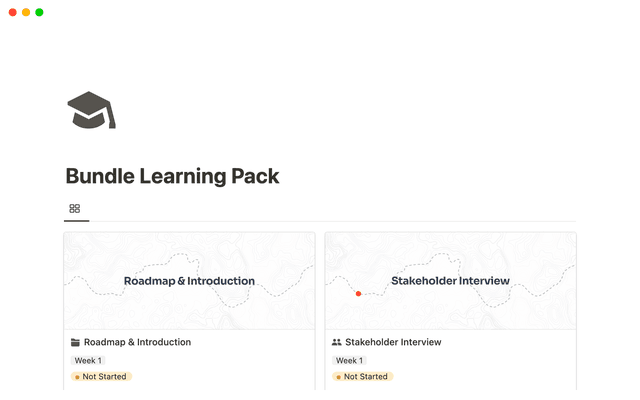
Task: Open the Roadmap & Introduction card title link
Action: tap(137, 342)
